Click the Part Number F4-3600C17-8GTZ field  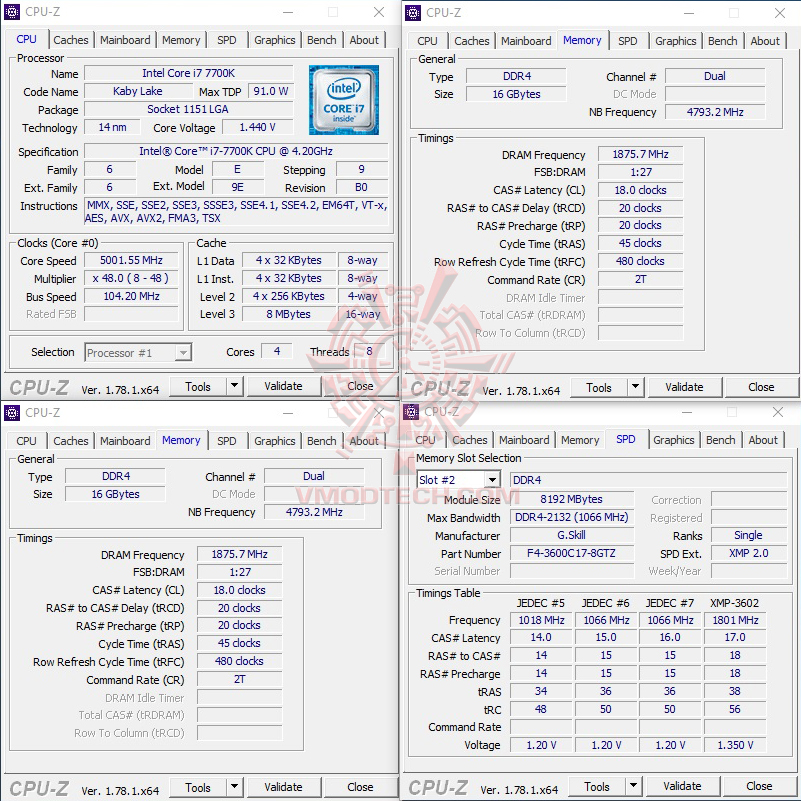[571, 553]
